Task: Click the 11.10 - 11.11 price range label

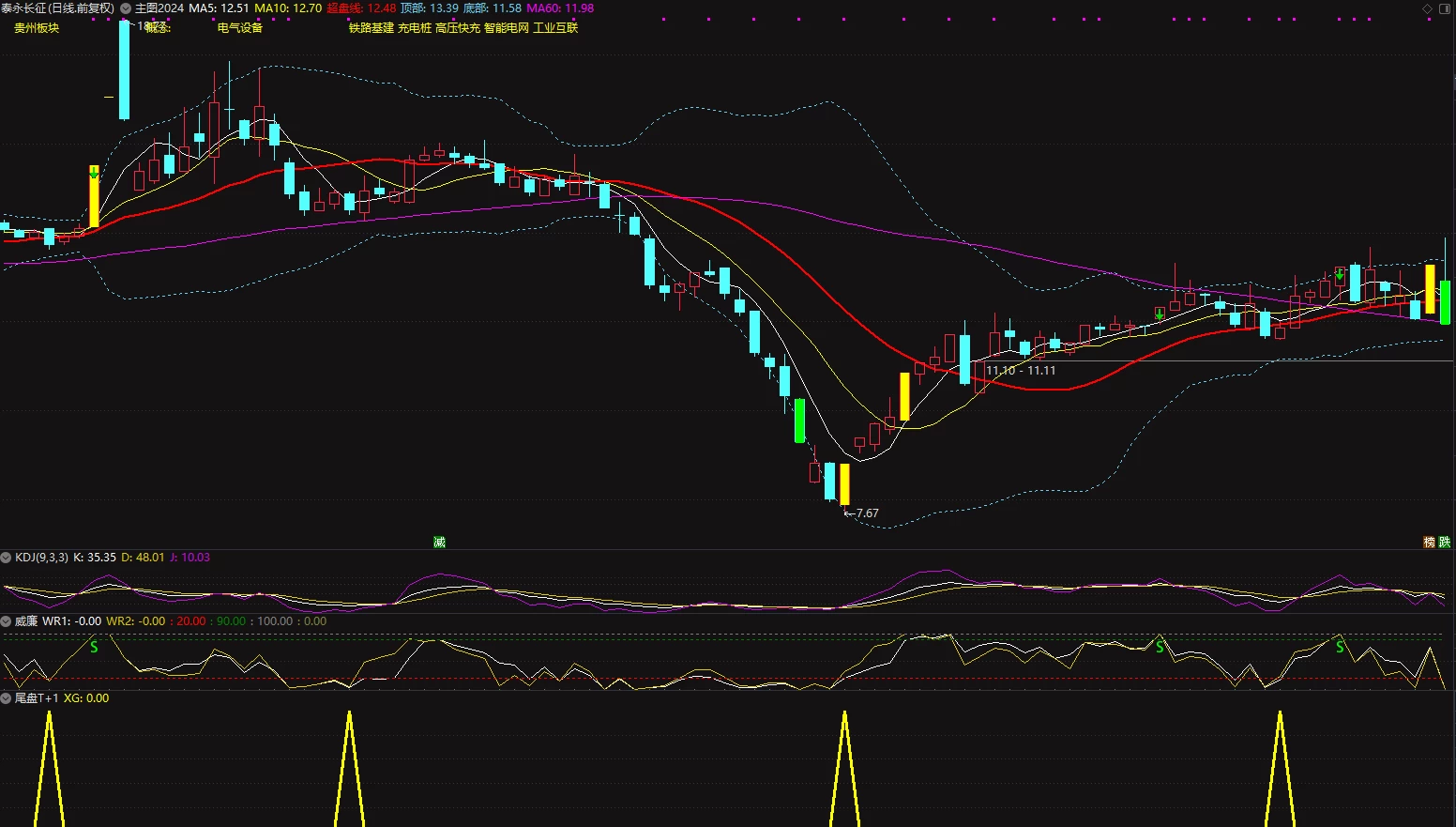Action: tap(1021, 371)
